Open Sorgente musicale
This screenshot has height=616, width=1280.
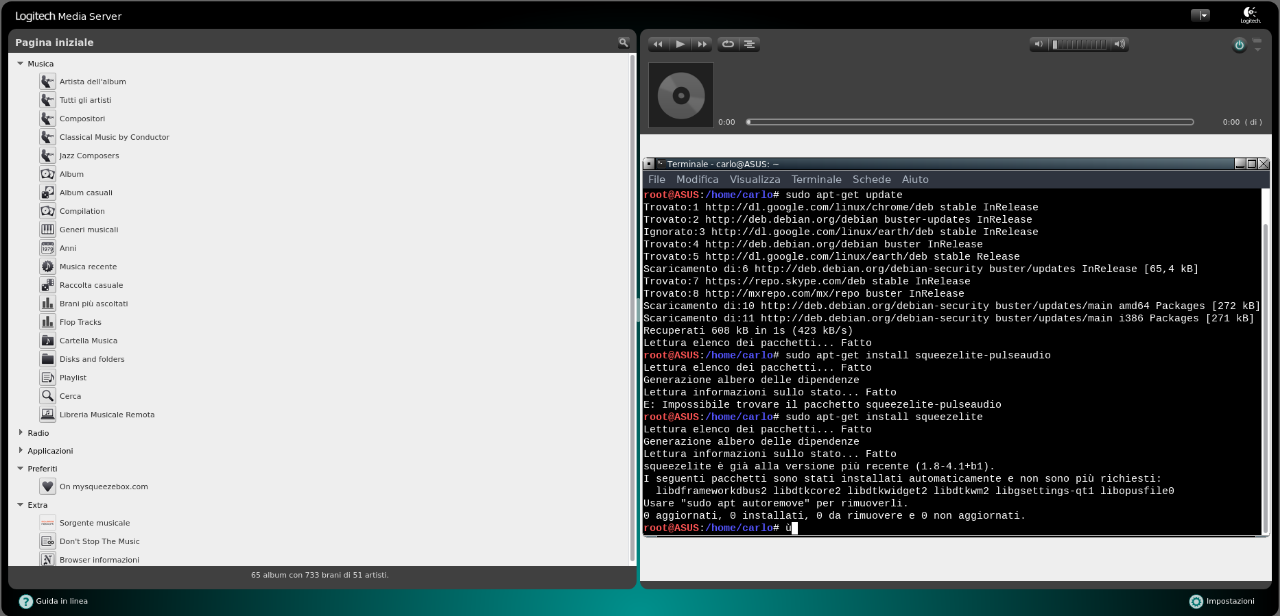click(x=94, y=523)
